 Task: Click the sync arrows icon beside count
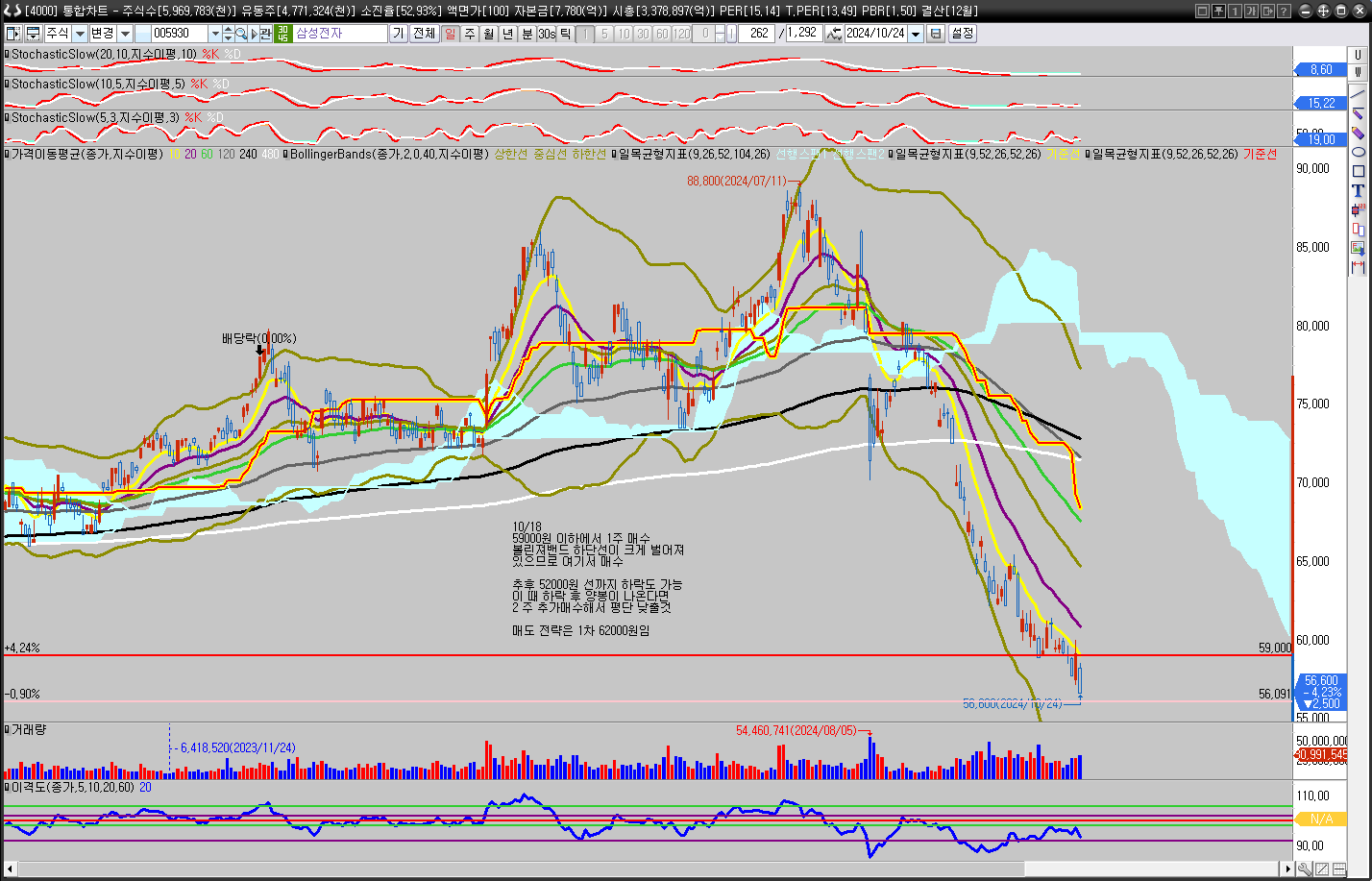click(834, 34)
